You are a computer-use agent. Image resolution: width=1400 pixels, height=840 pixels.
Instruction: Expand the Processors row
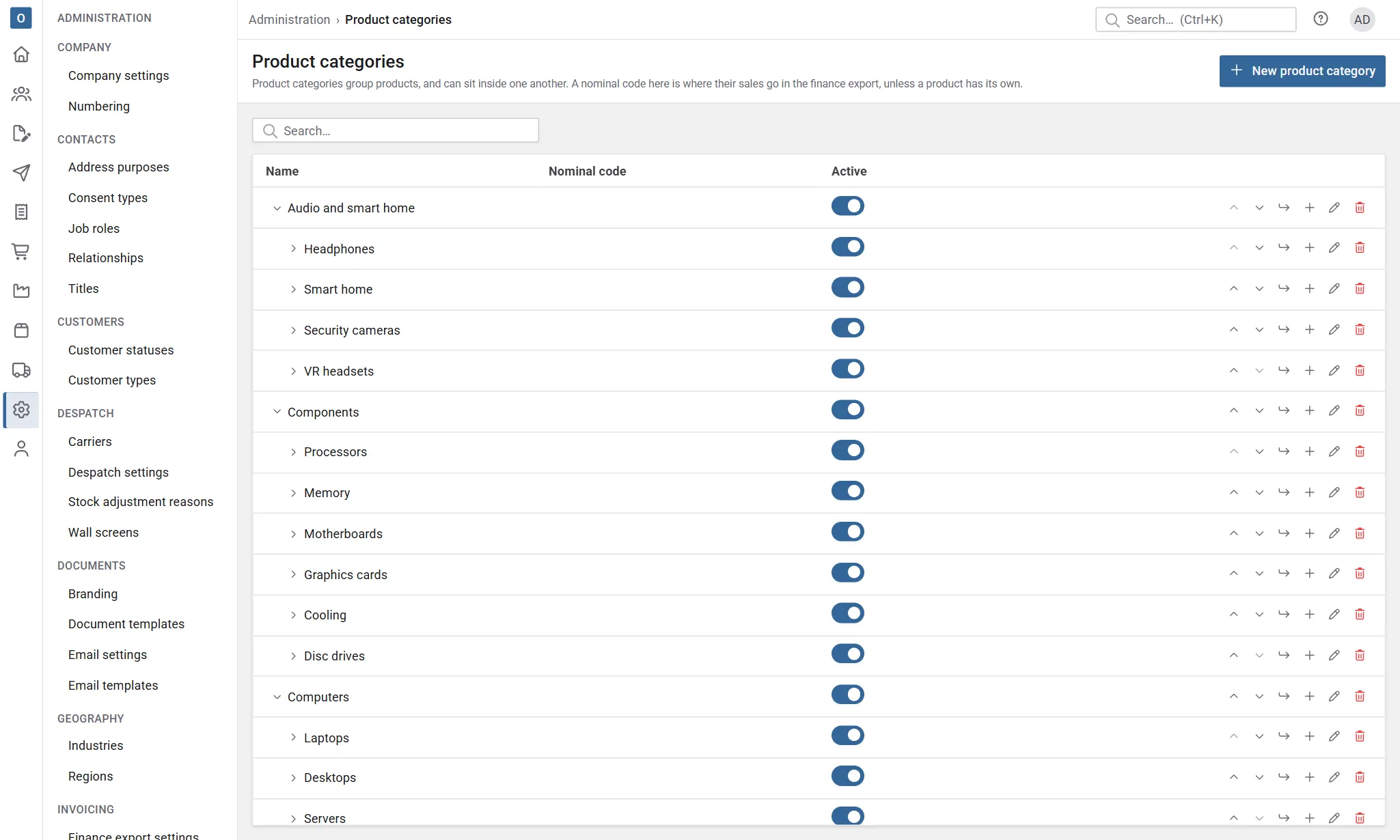coord(293,452)
